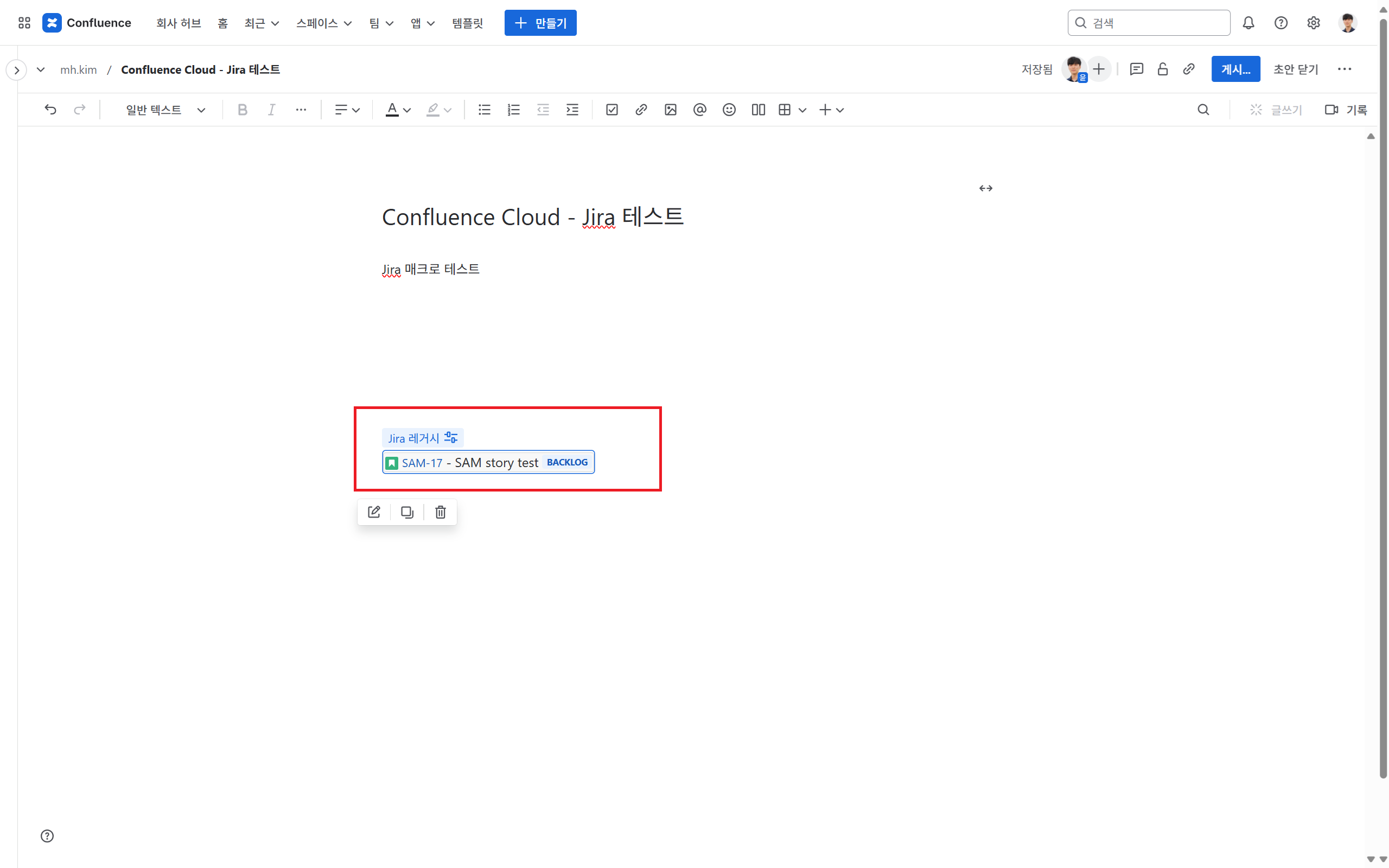Invite collaborators with the plus button
Screen dimensions: 1389x868
[x=1099, y=69]
